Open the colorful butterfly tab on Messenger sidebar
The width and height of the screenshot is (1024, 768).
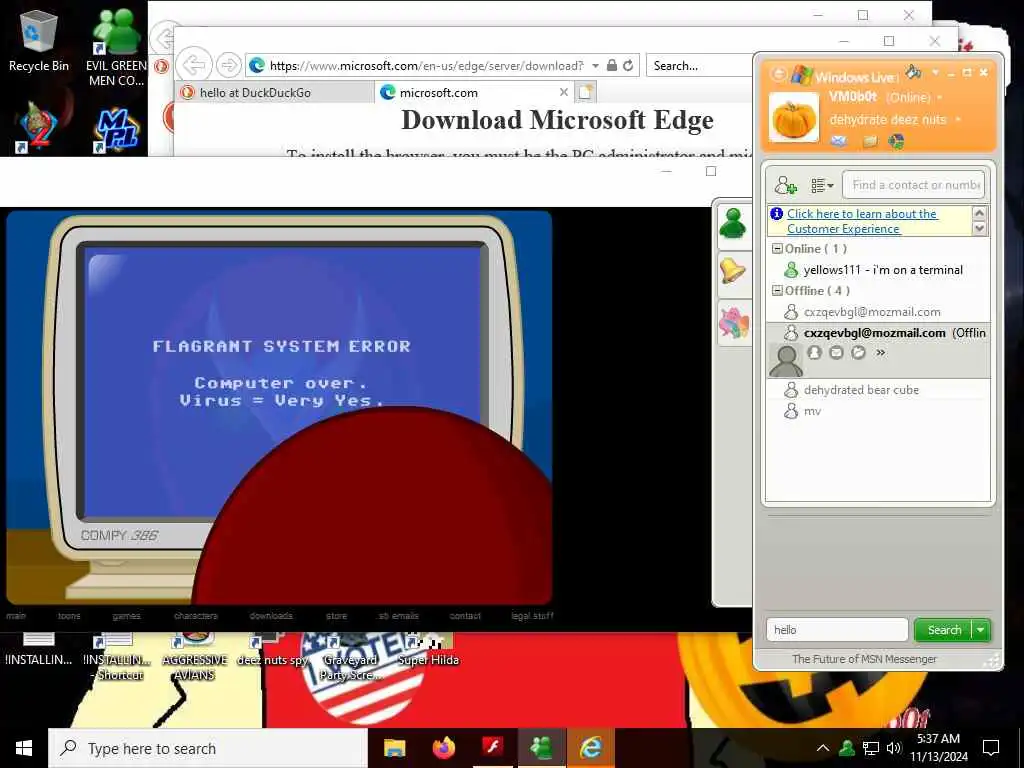click(x=733, y=323)
